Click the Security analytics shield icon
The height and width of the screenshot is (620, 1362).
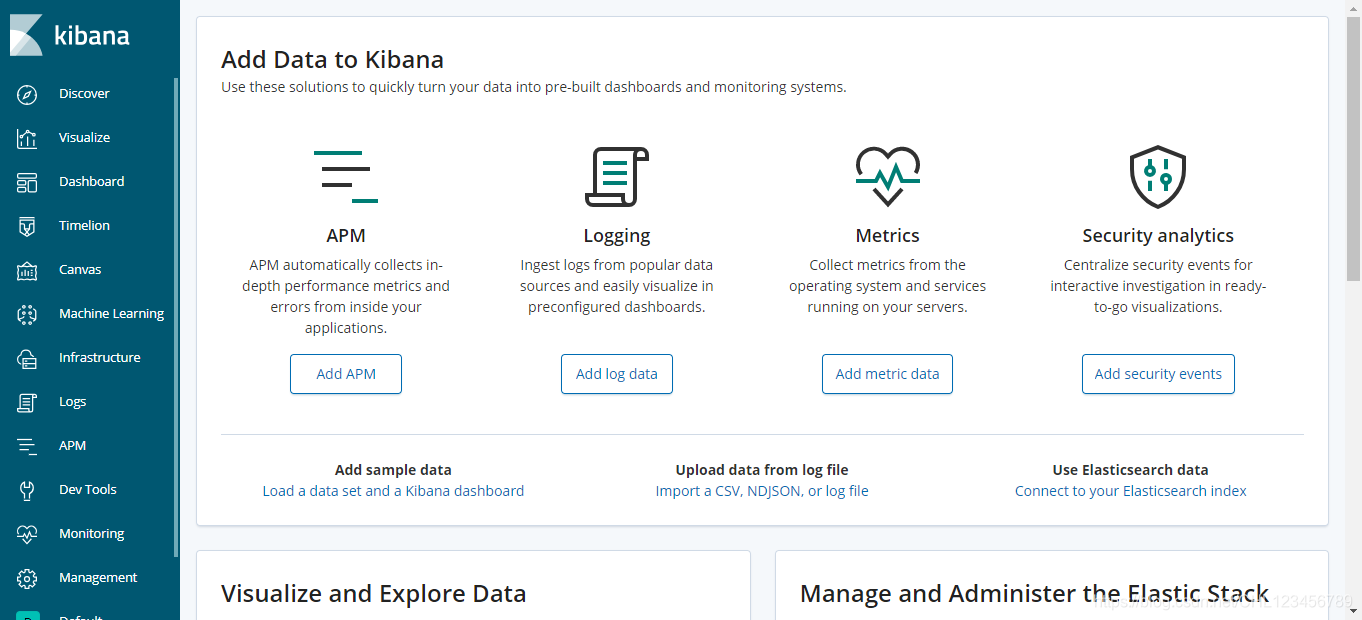(1158, 177)
